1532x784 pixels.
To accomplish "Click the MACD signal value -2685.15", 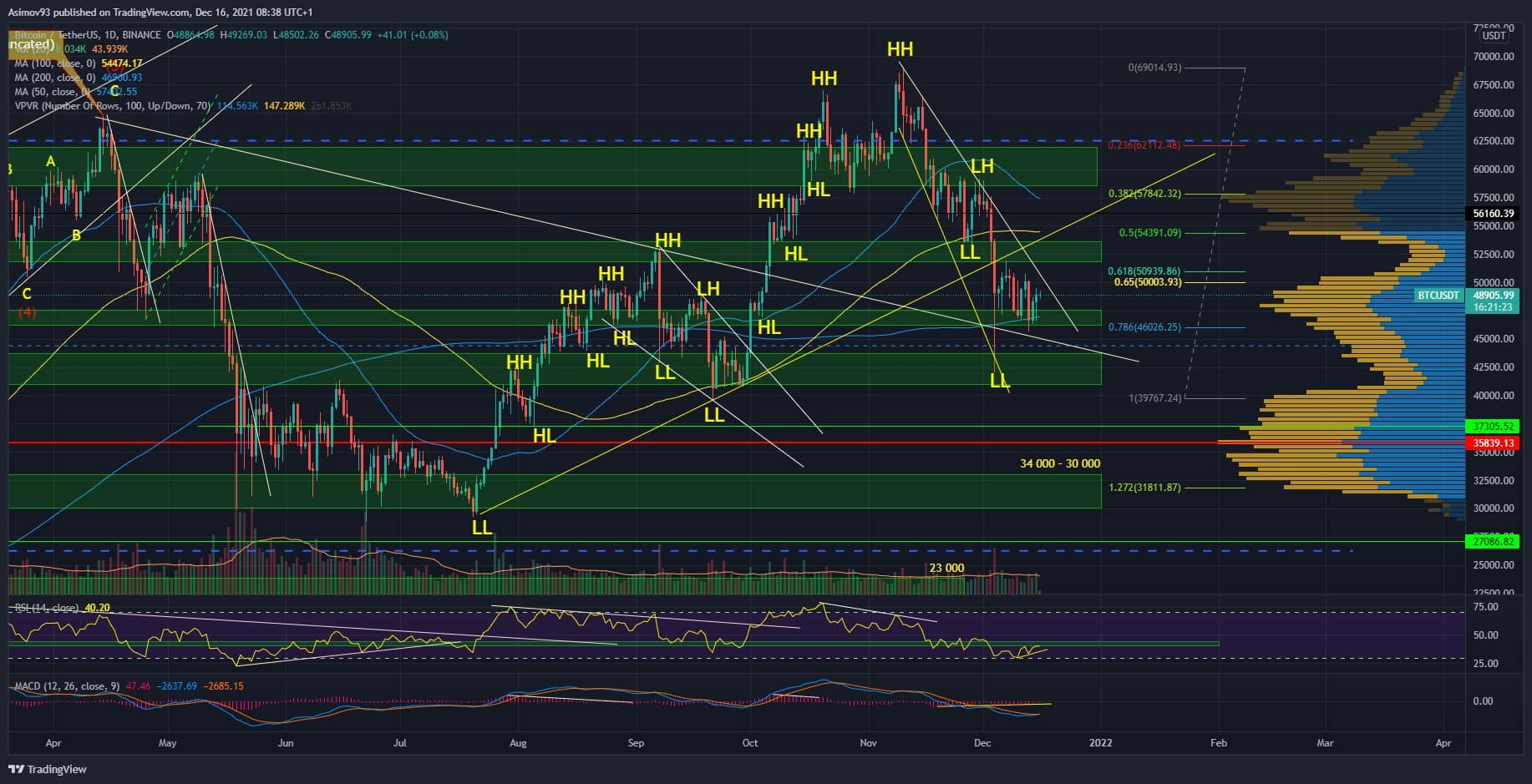I will 222,686.
